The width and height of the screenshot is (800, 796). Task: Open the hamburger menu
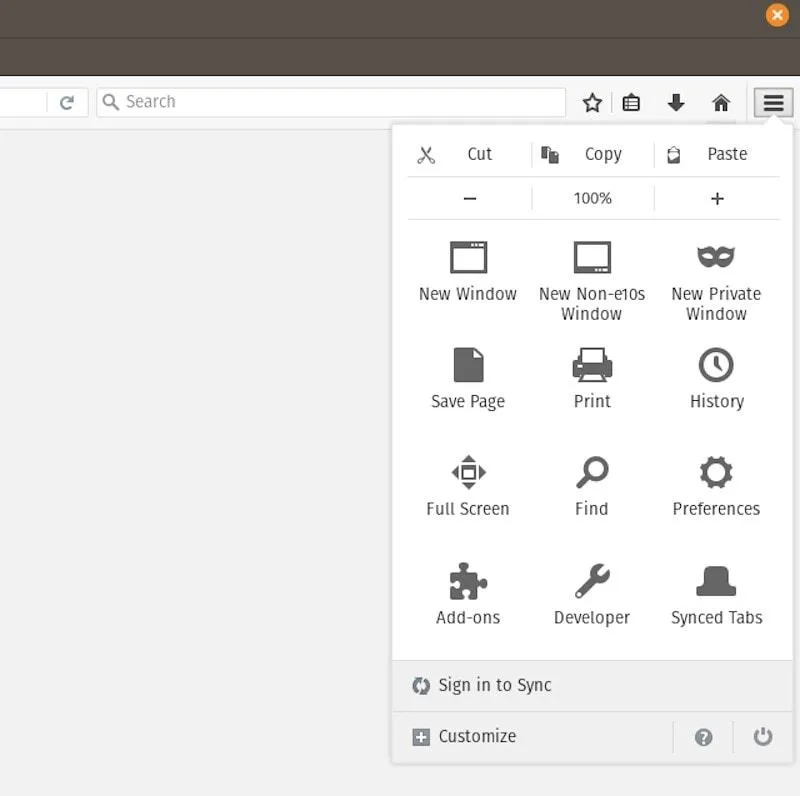point(772,101)
